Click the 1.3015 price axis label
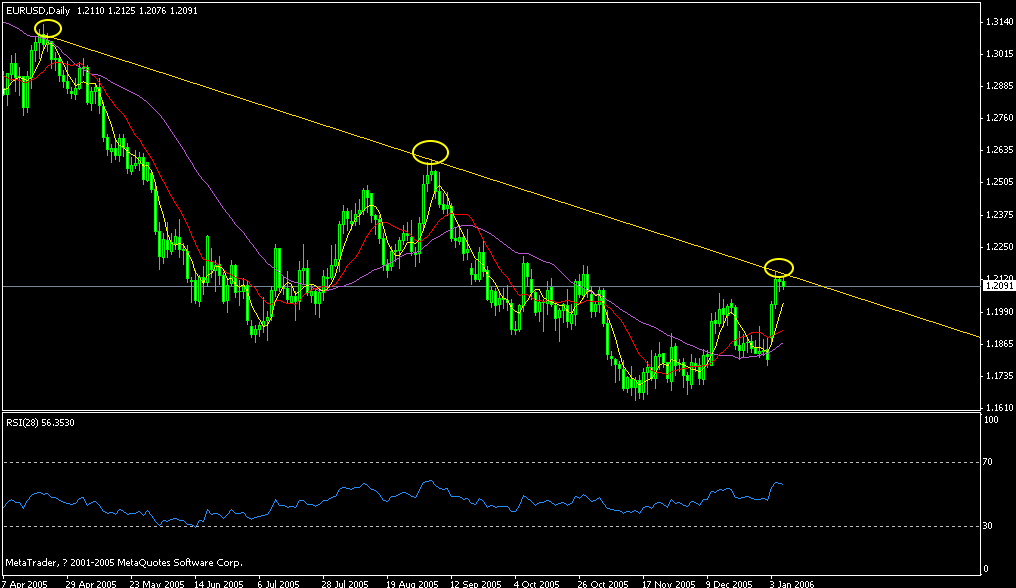This screenshot has width=1016, height=588. pos(999,54)
